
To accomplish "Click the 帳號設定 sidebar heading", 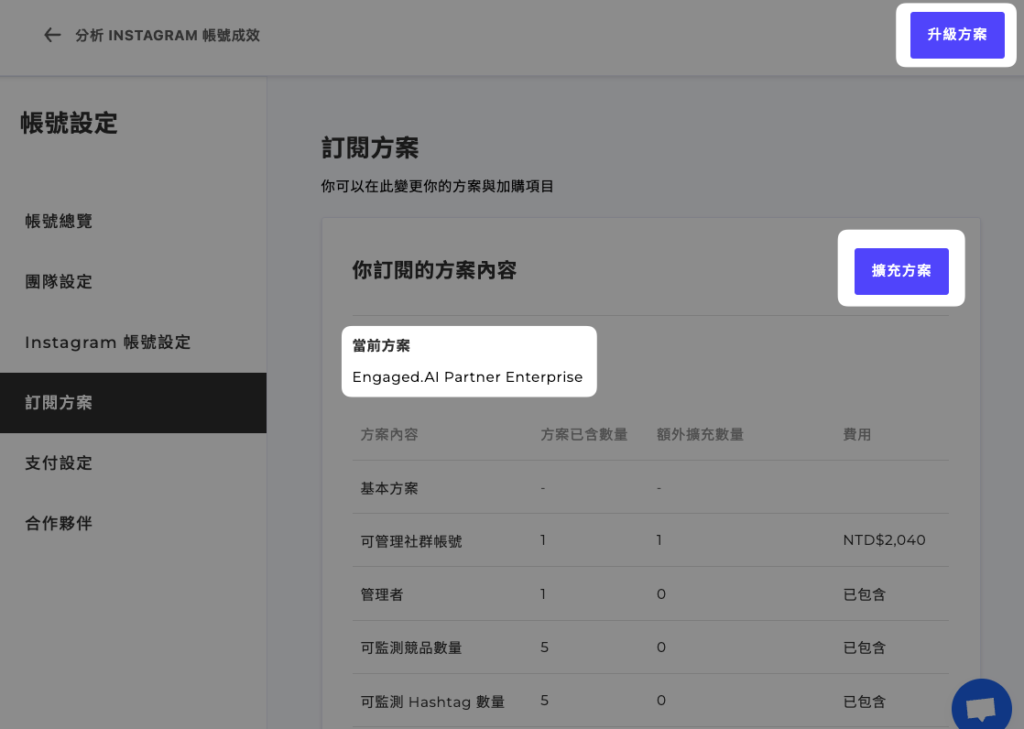I will 69,123.
